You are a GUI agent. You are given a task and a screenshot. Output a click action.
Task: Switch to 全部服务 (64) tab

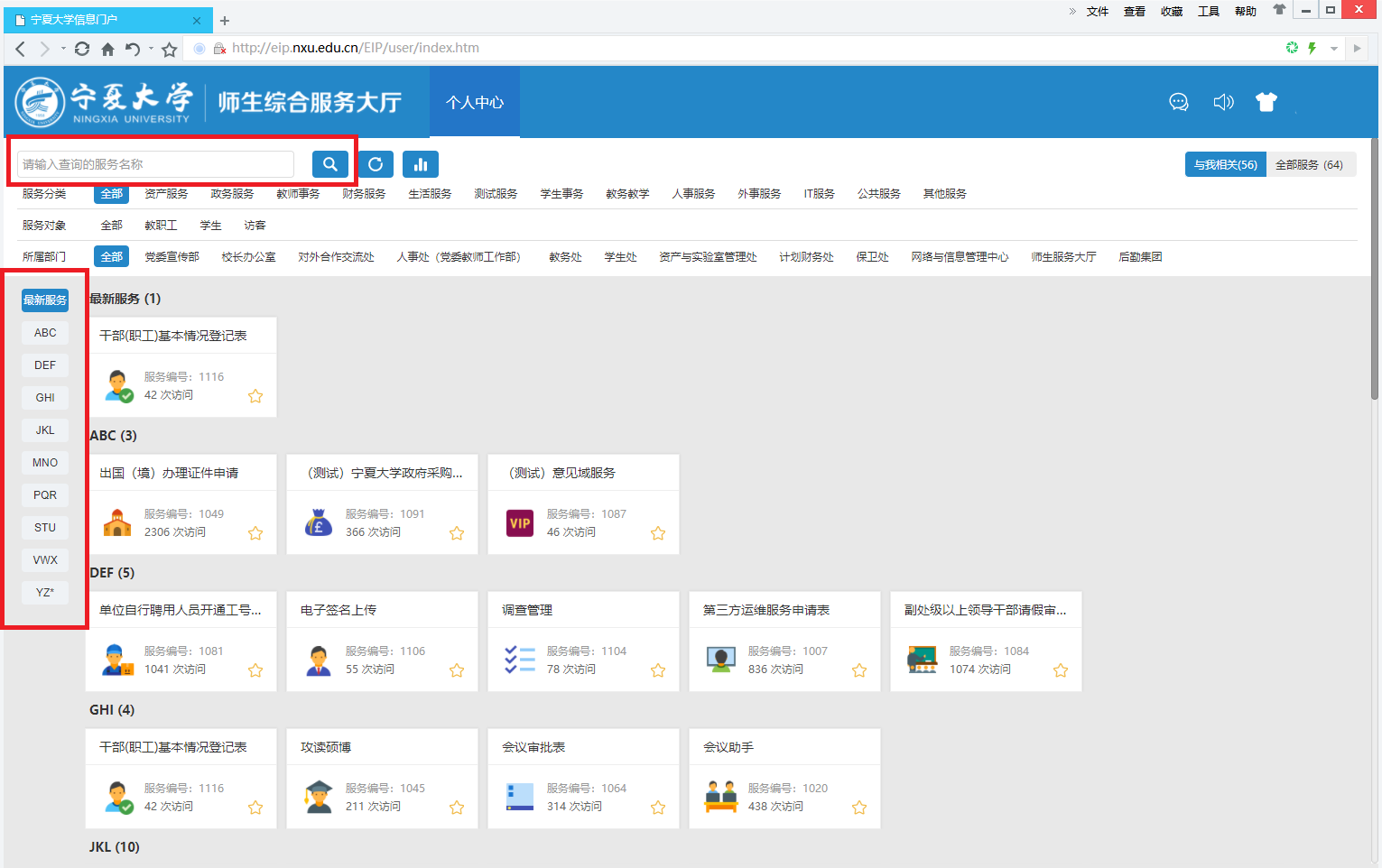1309,164
